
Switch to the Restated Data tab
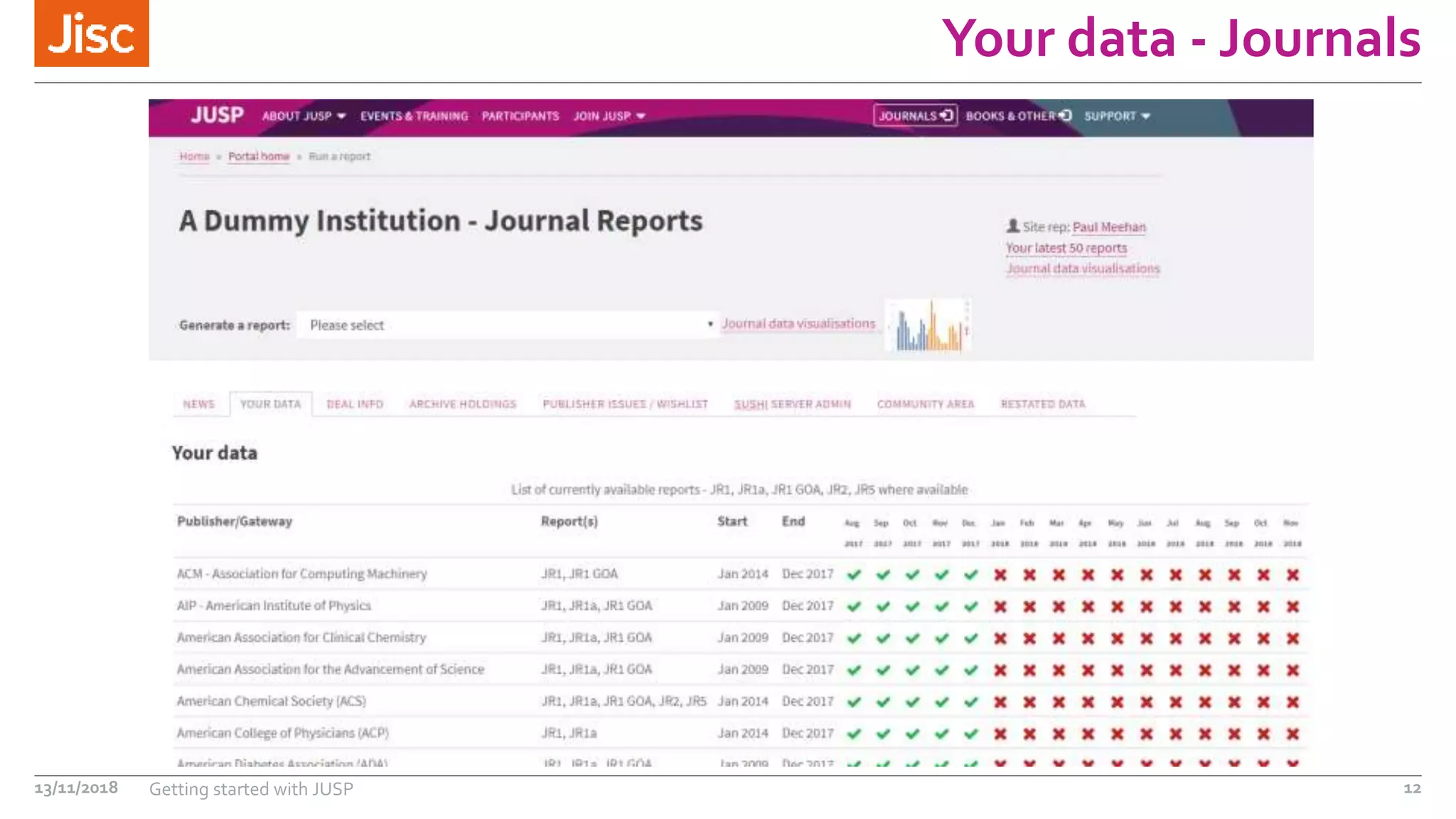tap(1043, 404)
